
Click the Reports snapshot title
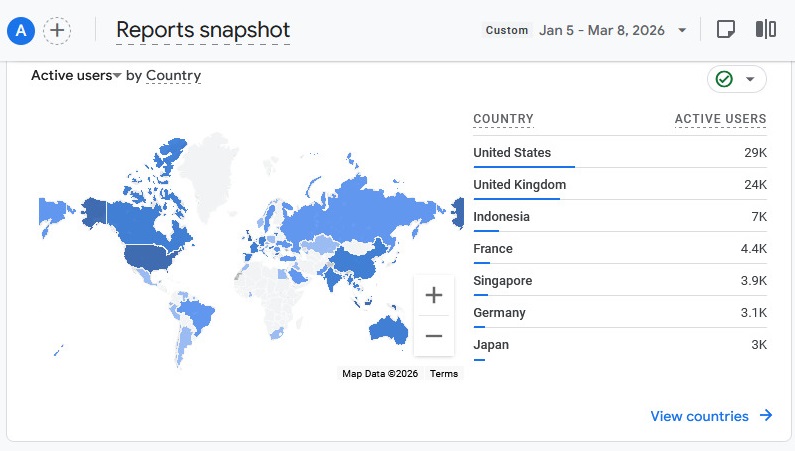203,30
